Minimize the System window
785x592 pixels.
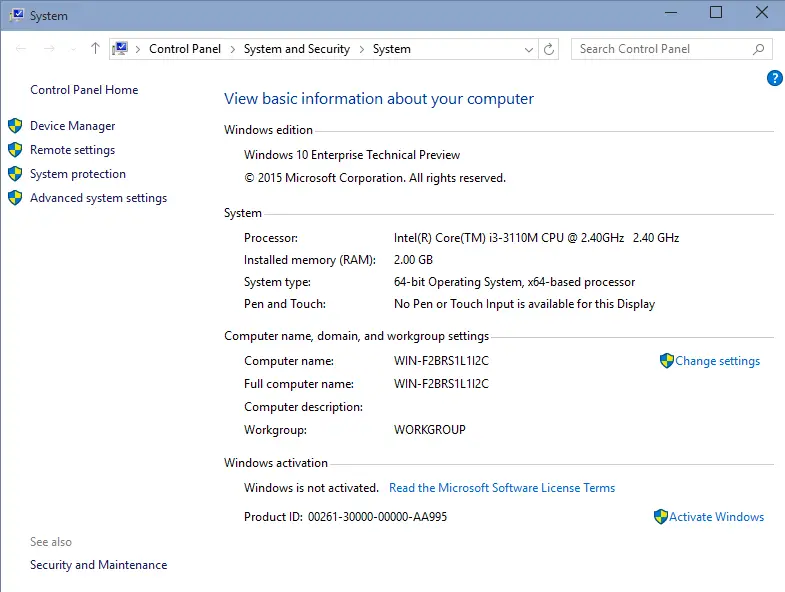coord(671,13)
